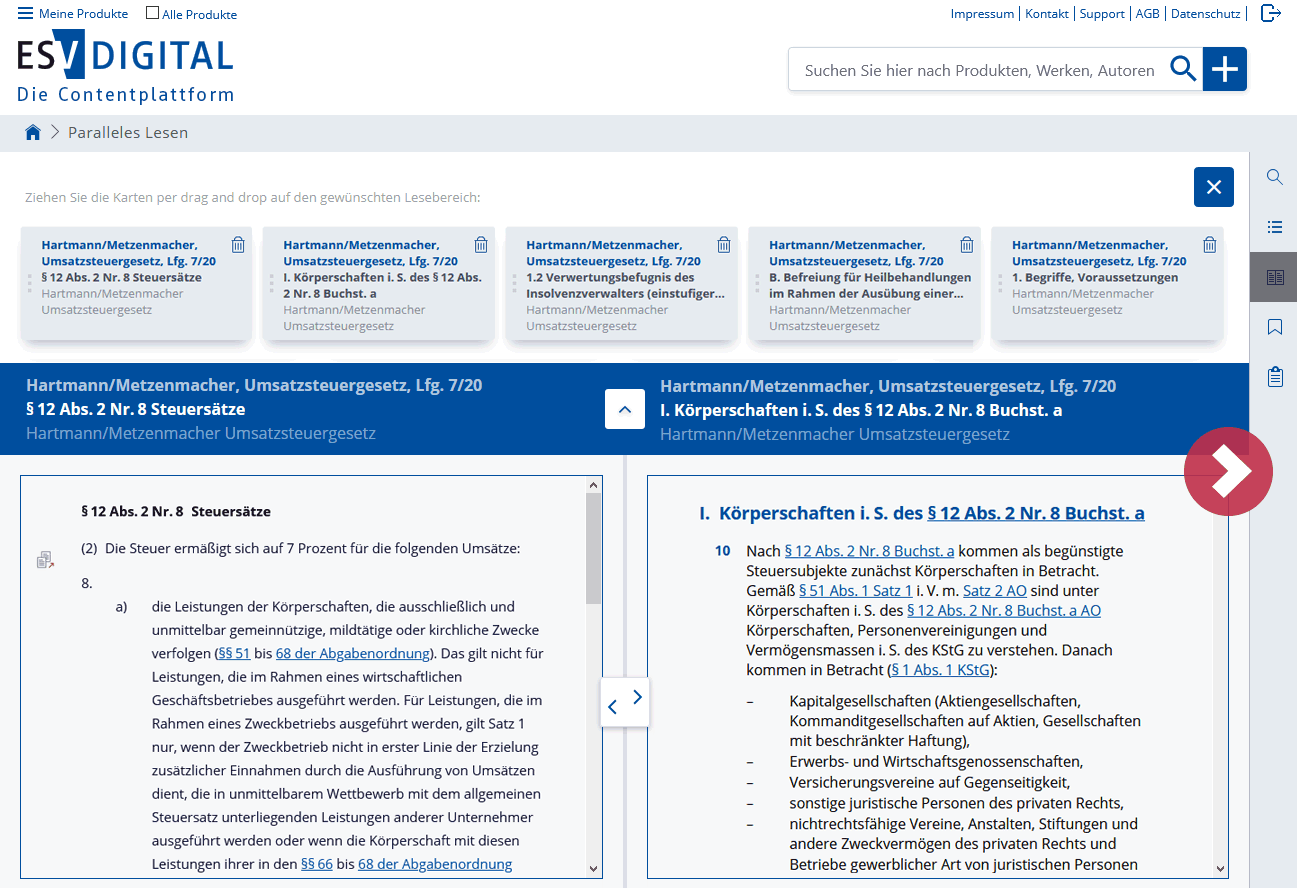Click the document icon beside paragraph (2)

45,560
